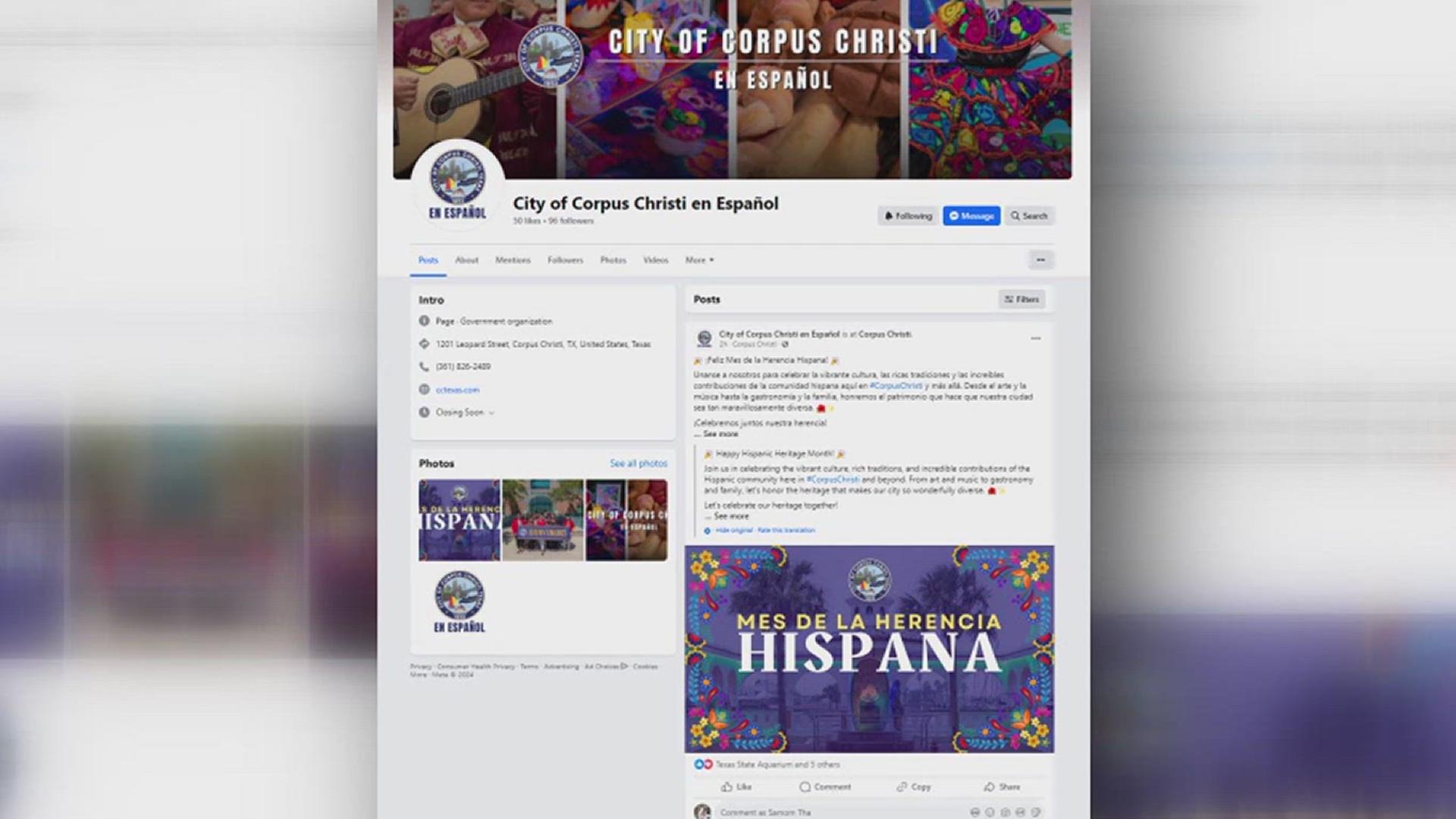Click #CorpusChristi hashtag in Spanish text
Viewport: 1456px width, 819px height.
click(896, 386)
